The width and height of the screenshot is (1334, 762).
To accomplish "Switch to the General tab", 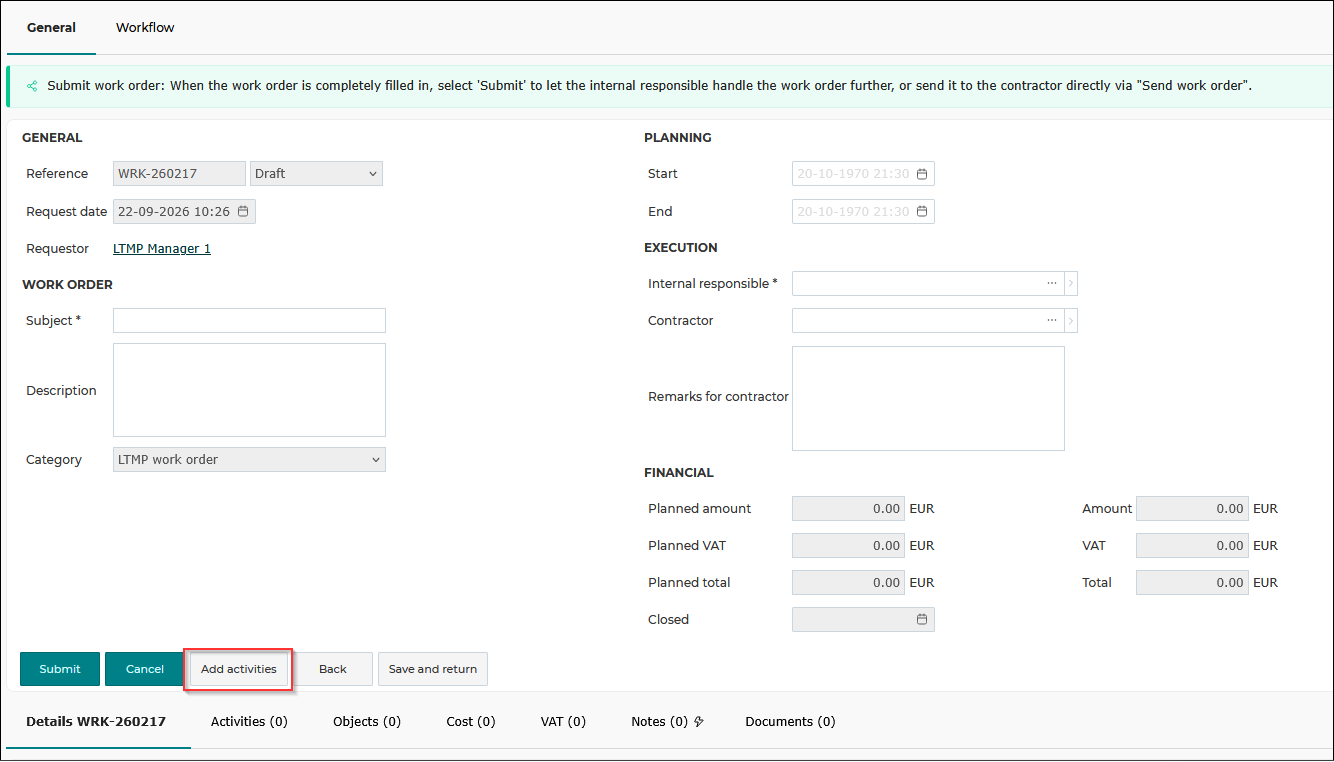I will [x=51, y=27].
